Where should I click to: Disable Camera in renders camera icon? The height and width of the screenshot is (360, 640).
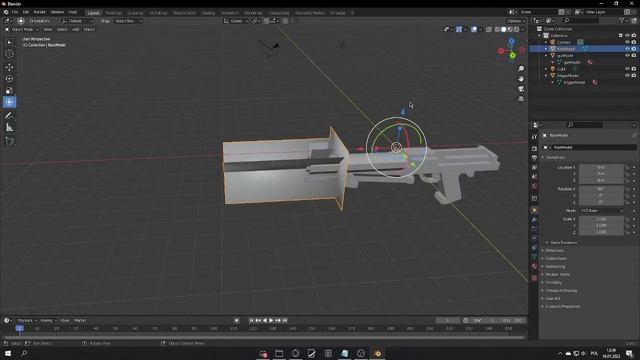pos(634,42)
